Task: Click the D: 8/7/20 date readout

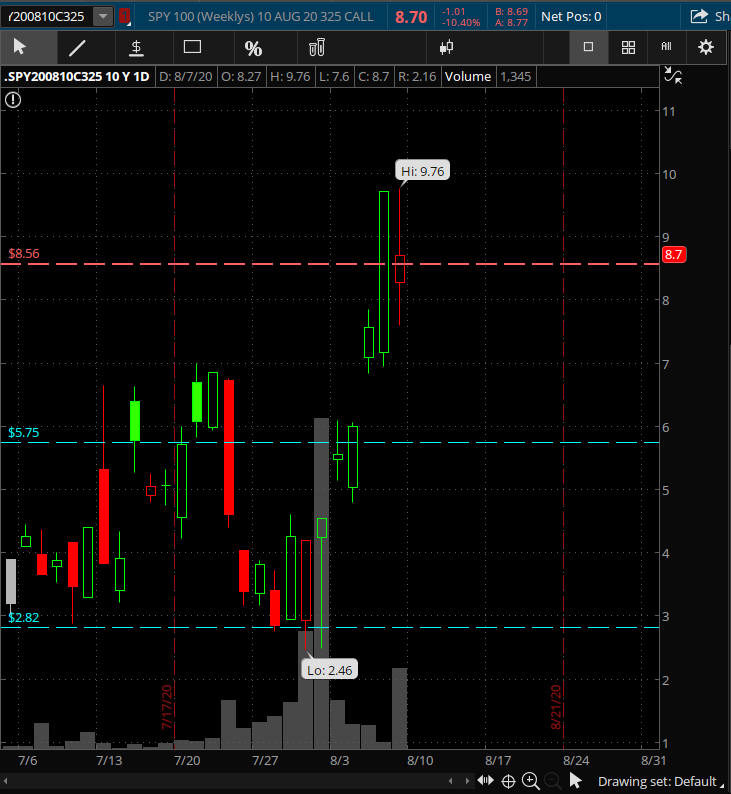Action: click(185, 76)
